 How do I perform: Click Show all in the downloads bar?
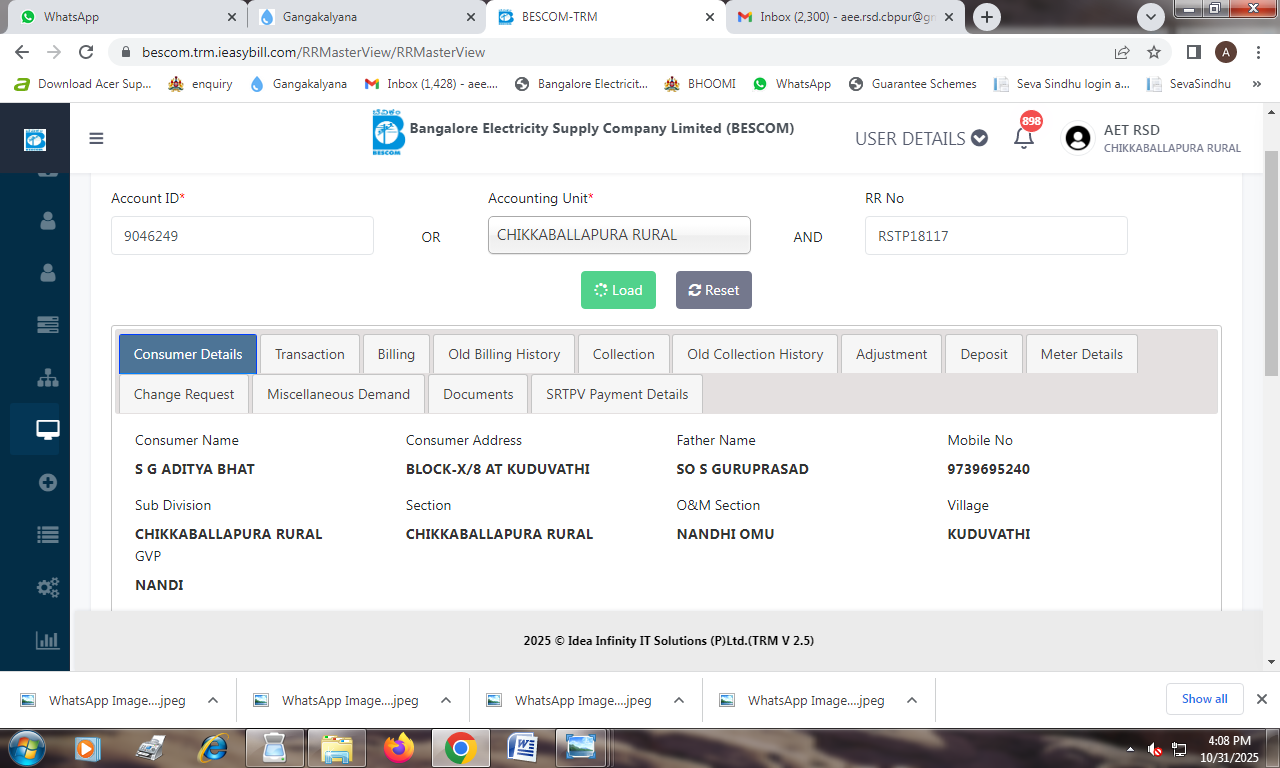click(1204, 699)
